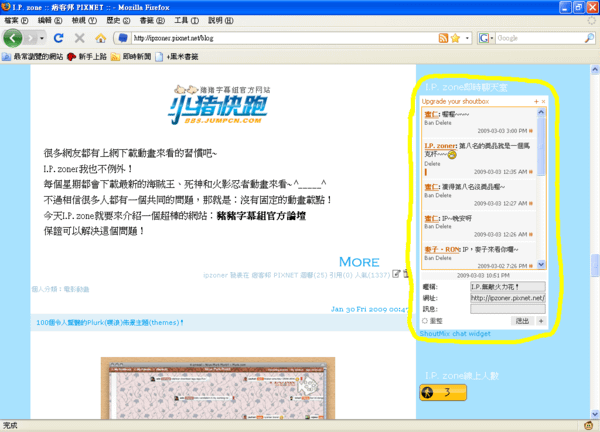
Task: Open the 100 Plurk themes post title
Action: click(x=110, y=323)
